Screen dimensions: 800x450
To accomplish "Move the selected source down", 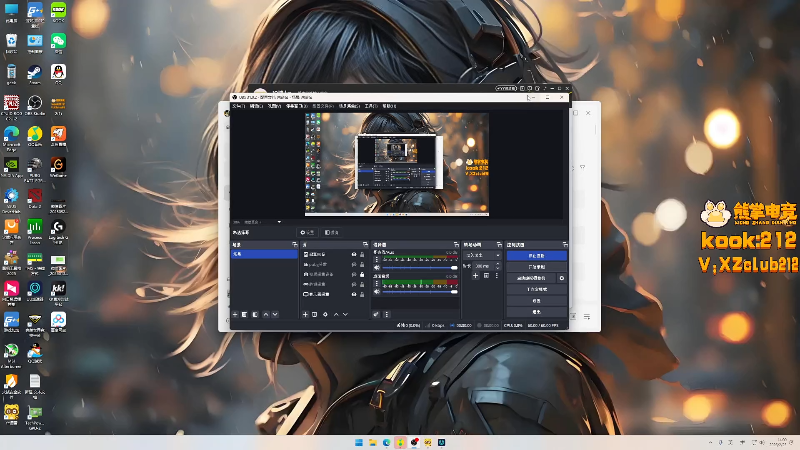I will (x=345, y=314).
